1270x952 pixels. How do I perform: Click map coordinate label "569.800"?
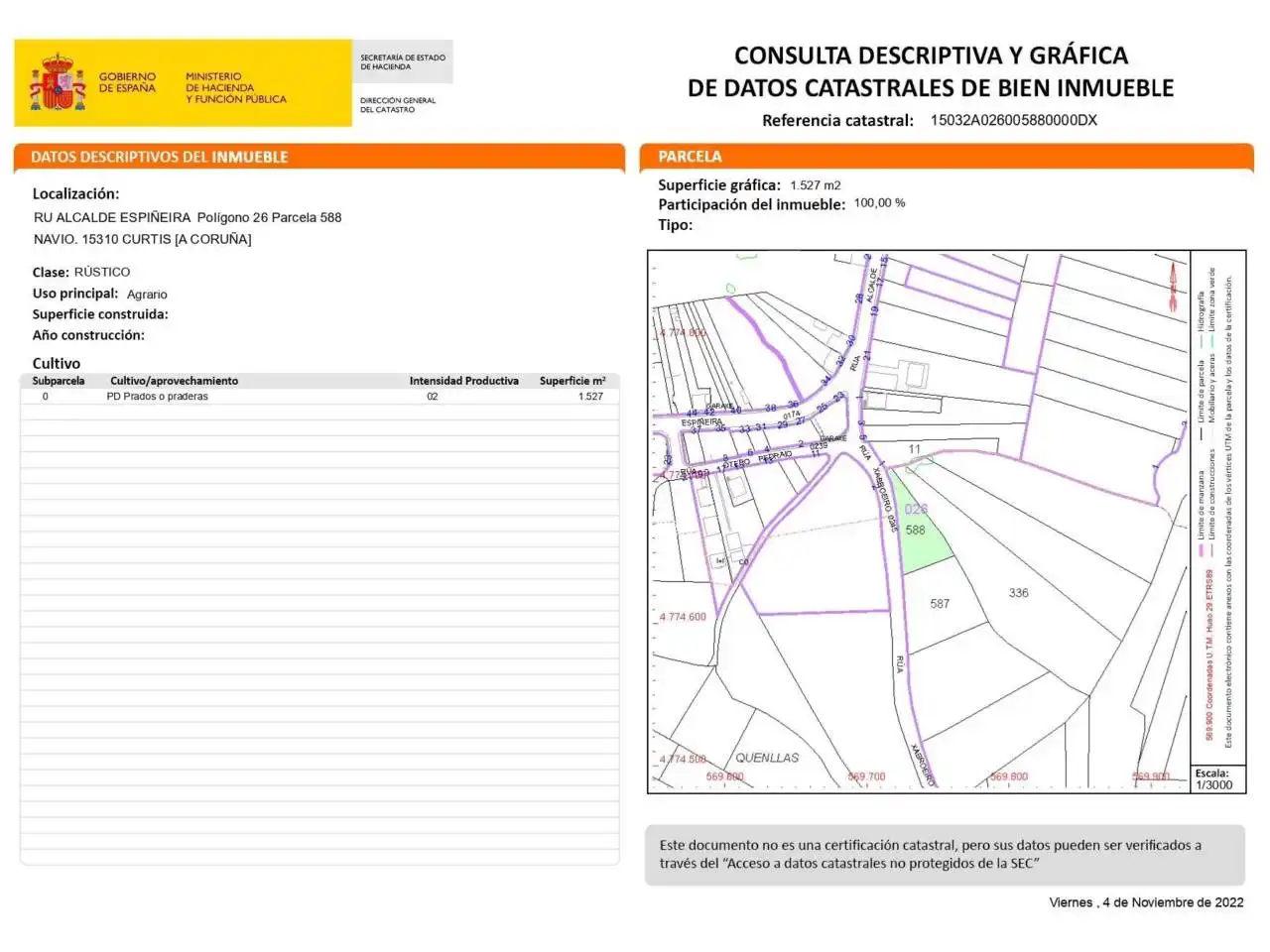pos(1009,777)
